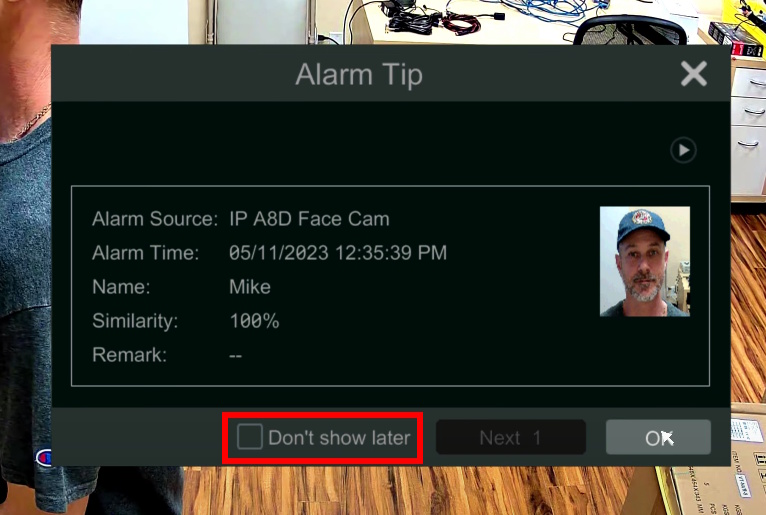Click the Don't show later label text
766x515 pixels.
[x=340, y=438]
